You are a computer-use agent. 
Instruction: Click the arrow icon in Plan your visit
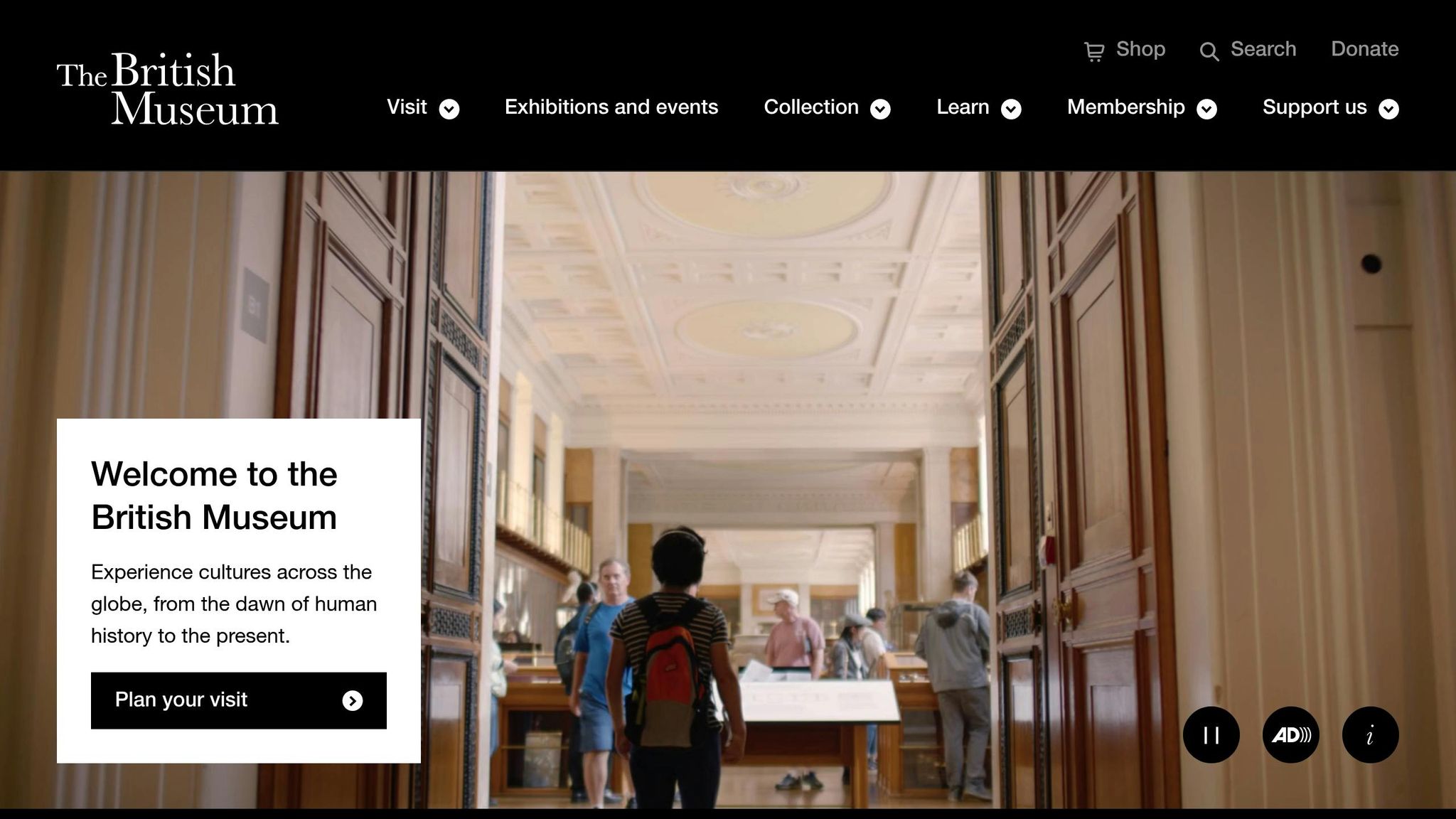point(353,701)
